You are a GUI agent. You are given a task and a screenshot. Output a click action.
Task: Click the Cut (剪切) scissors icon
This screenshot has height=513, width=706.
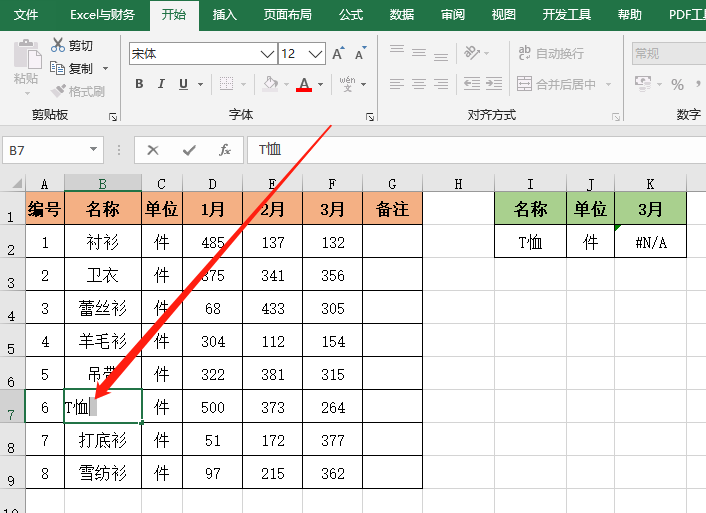coord(58,45)
